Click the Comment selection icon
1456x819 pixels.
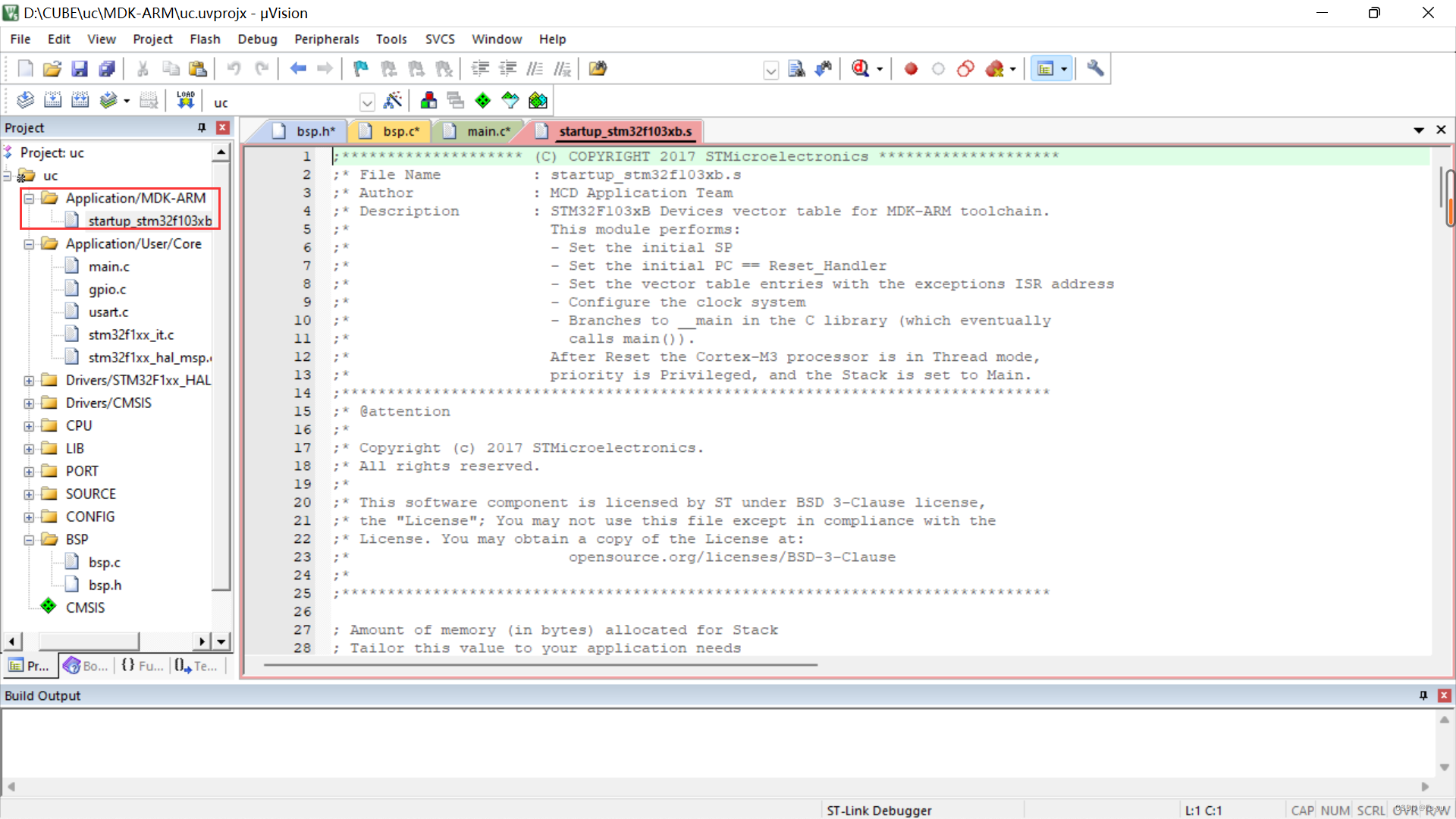pos(535,69)
